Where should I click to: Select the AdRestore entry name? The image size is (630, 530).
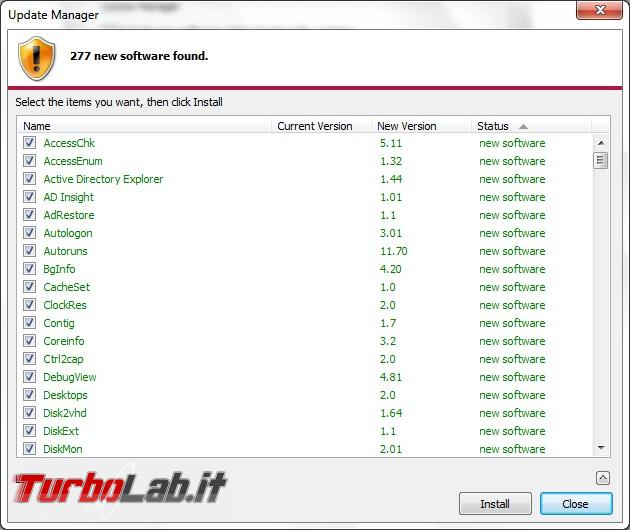point(69,215)
